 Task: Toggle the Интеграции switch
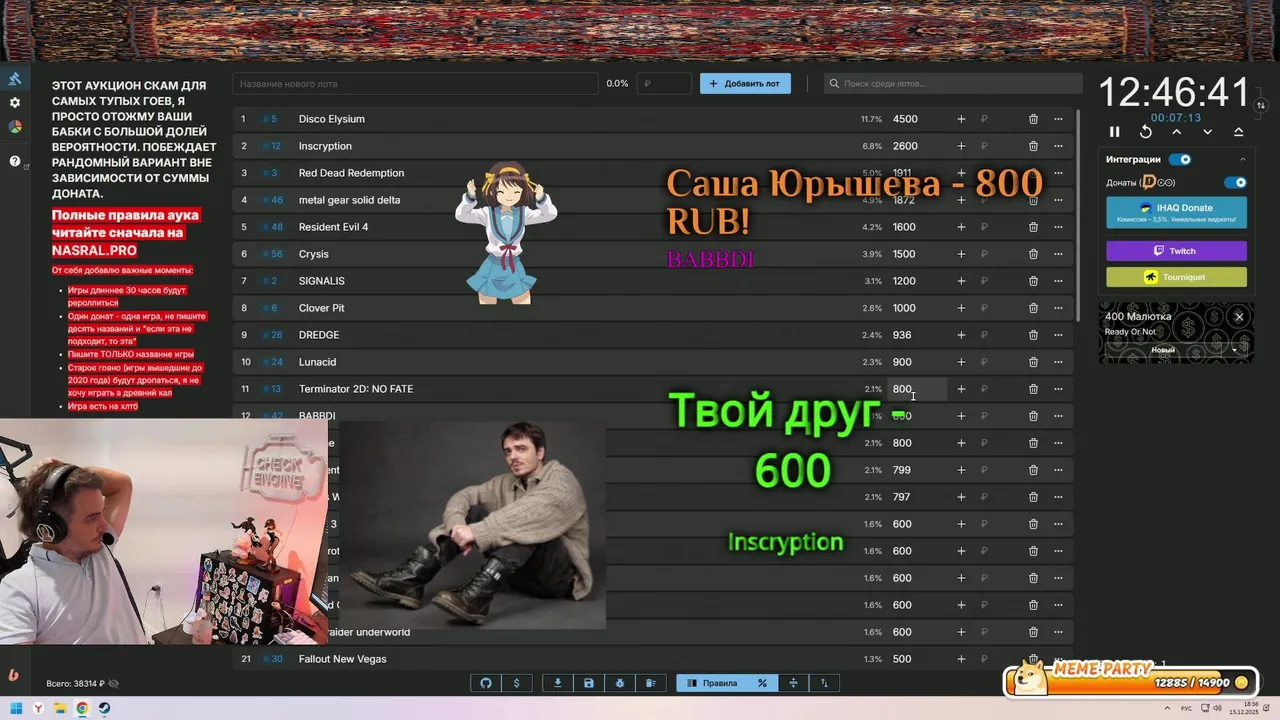[x=1180, y=159]
